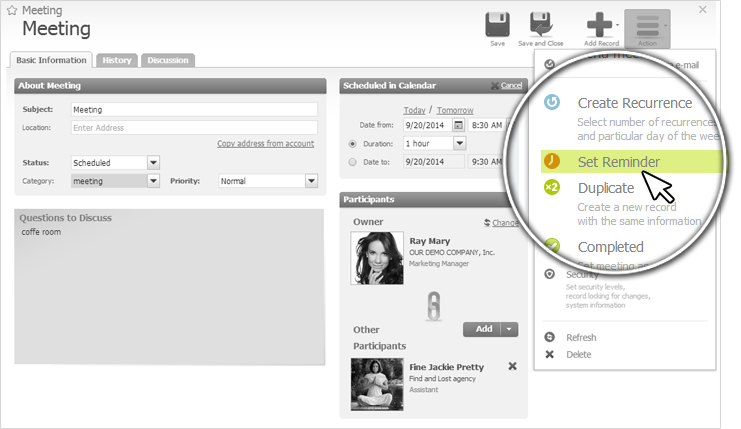Select the Duration radio button
Screen dimensions: 741x429
point(352,144)
